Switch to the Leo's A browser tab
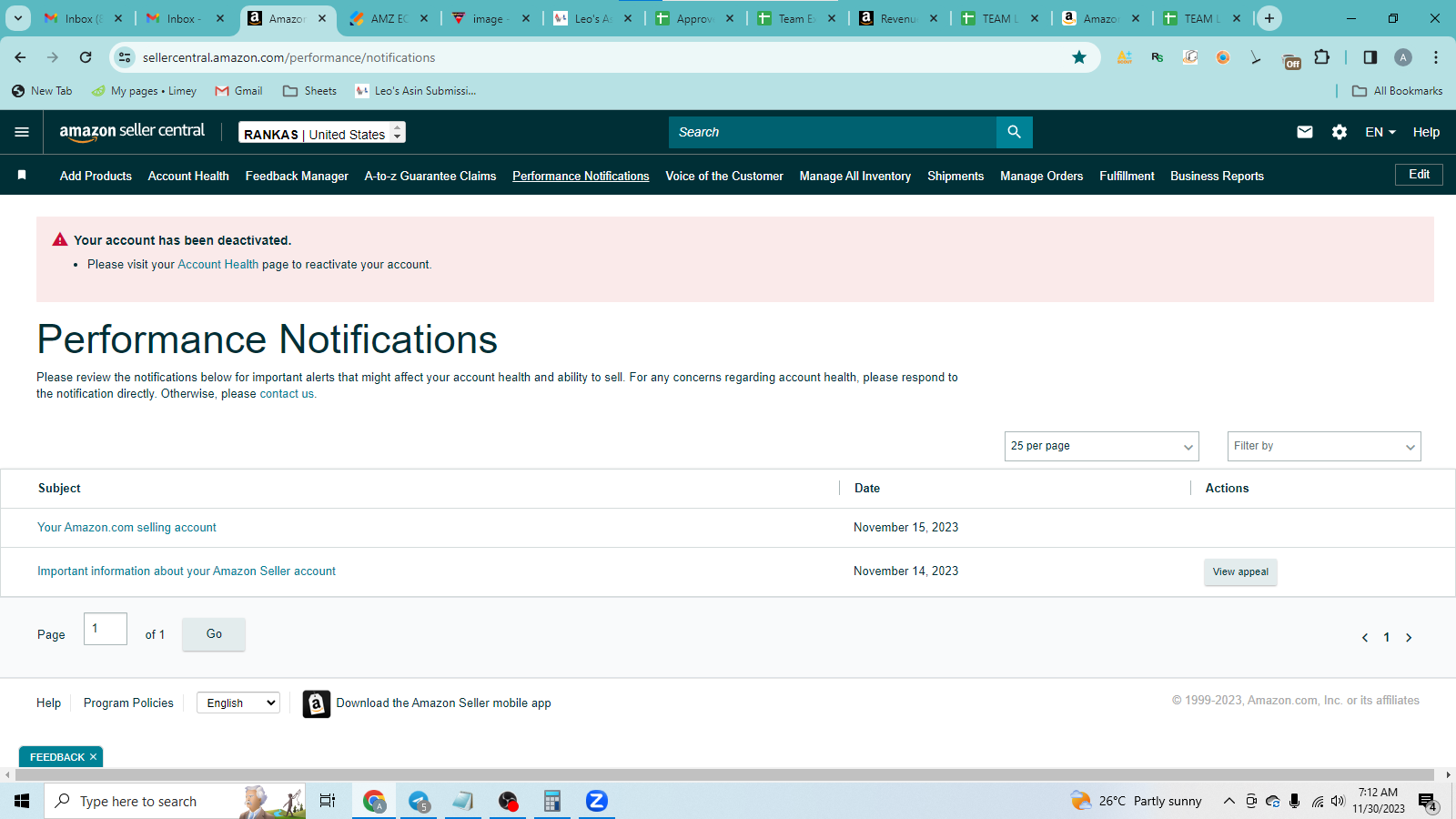Screen dimensions: 1456x819 pyautogui.click(x=593, y=18)
